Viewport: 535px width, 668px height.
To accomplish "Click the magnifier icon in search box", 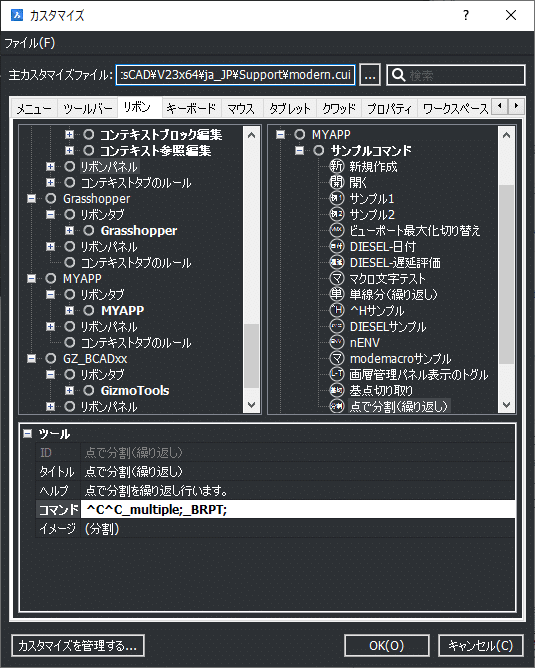I will [x=398, y=75].
